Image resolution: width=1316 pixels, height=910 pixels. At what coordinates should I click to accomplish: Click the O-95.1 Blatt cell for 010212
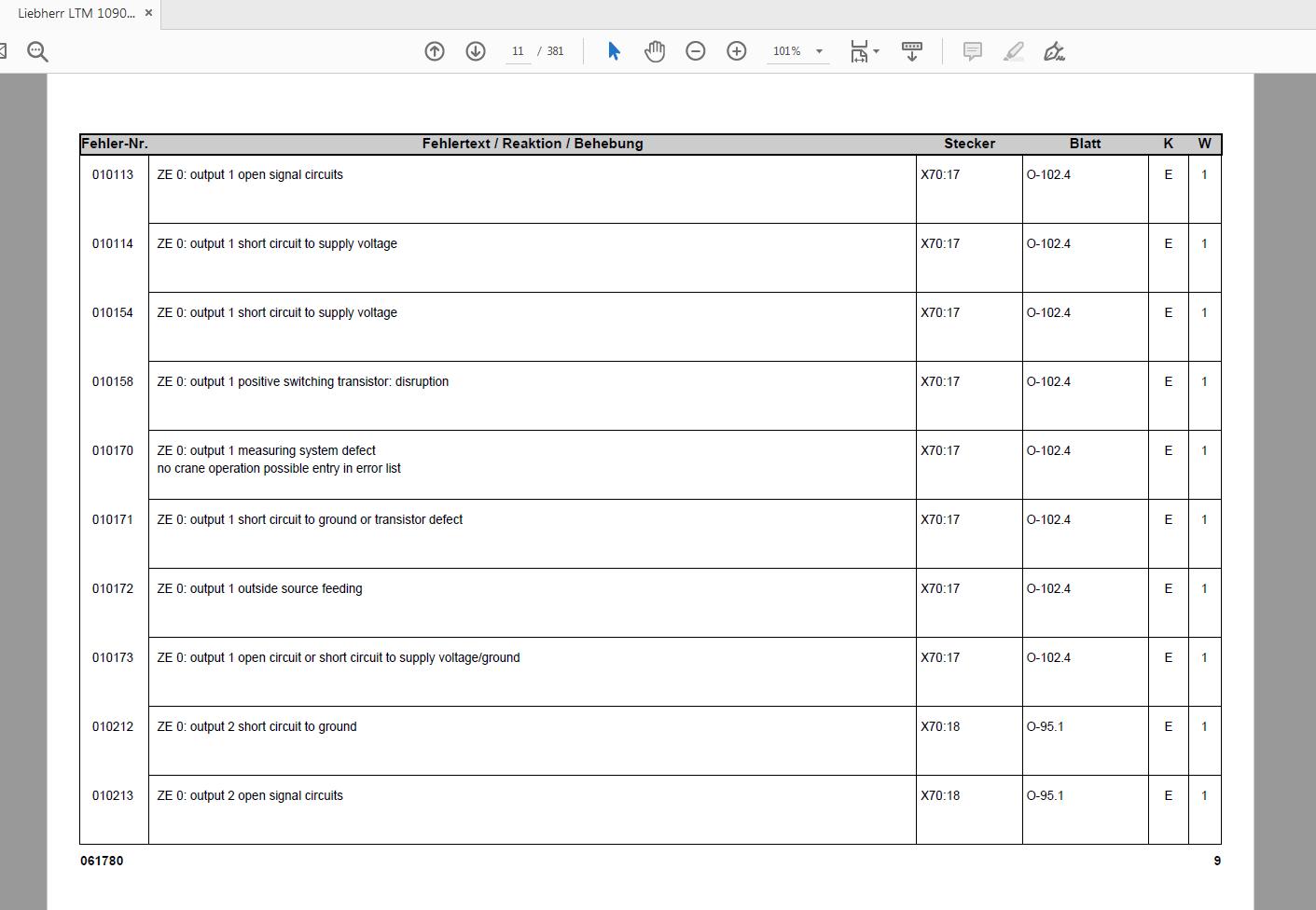click(1046, 726)
